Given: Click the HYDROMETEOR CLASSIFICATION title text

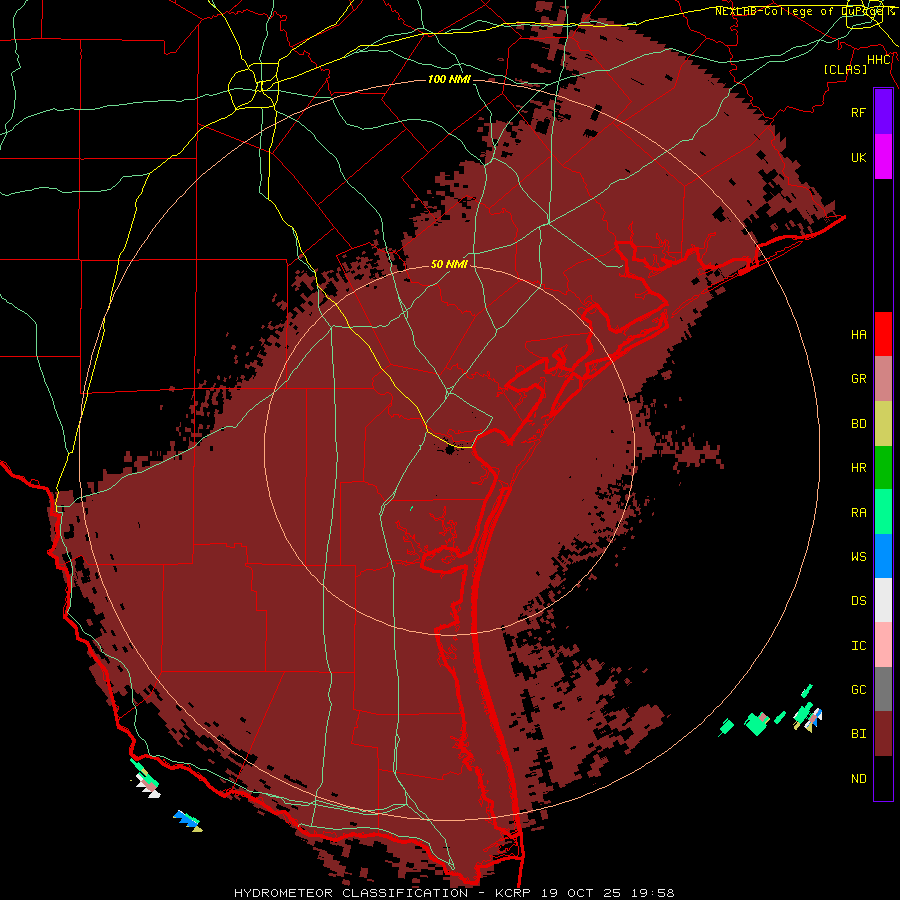Looking at the screenshot, I should point(351,893).
